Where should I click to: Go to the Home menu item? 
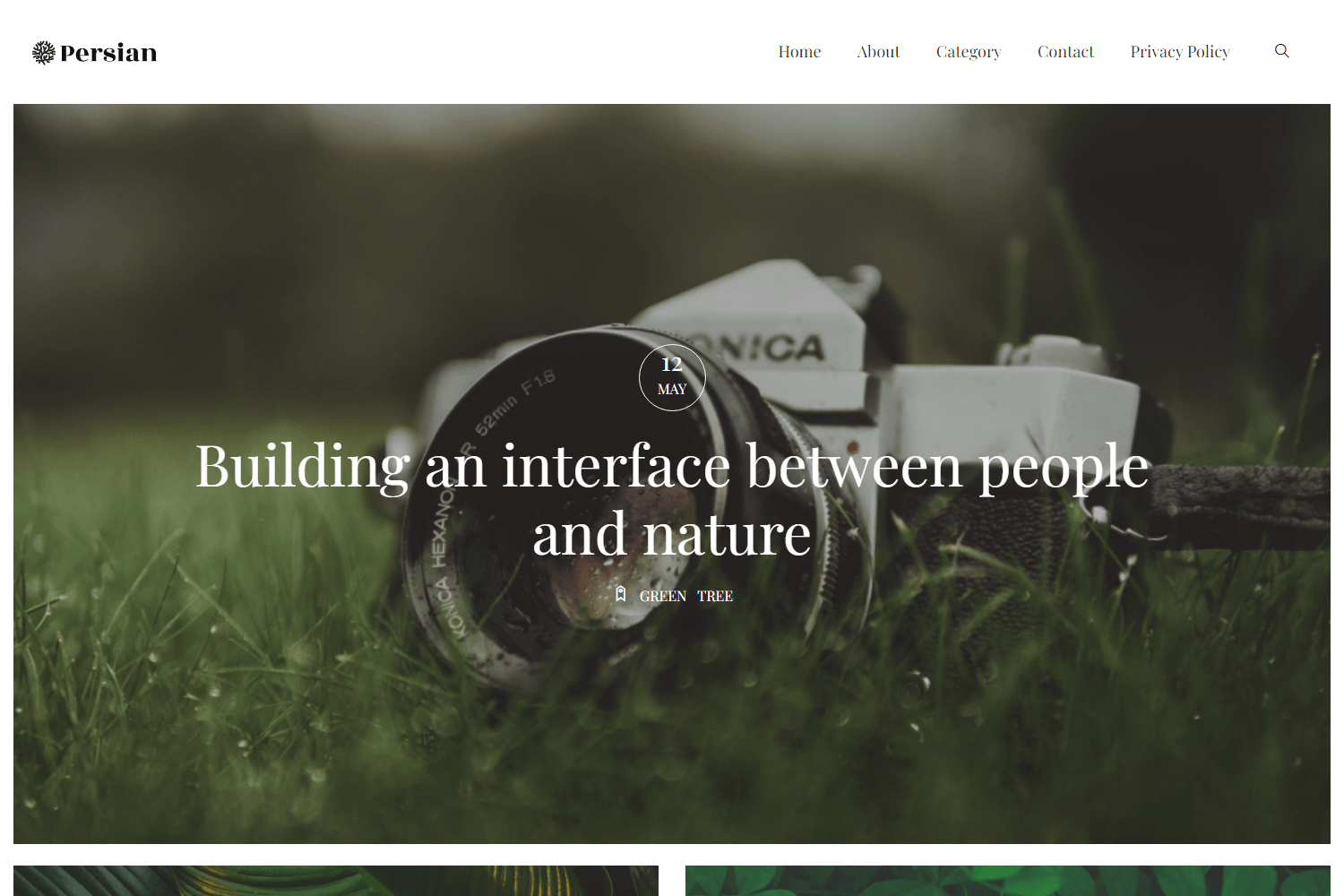799,52
